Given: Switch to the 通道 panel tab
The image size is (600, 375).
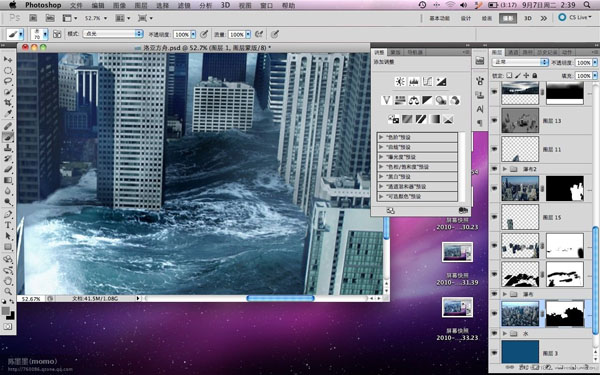Looking at the screenshot, I should click(x=512, y=52).
